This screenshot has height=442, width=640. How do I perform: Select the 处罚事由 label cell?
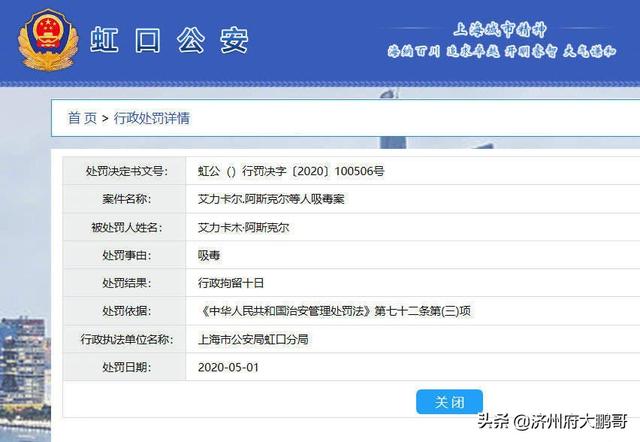124,255
